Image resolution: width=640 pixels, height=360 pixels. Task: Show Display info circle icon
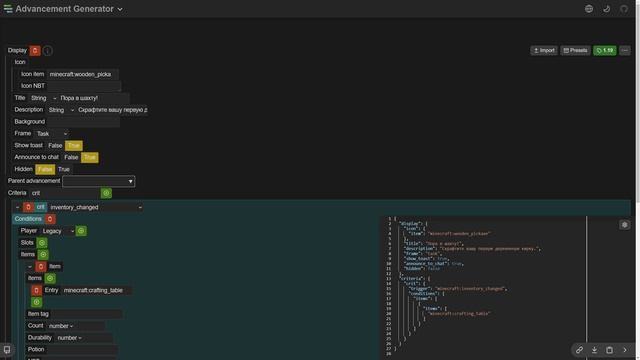tap(47, 51)
